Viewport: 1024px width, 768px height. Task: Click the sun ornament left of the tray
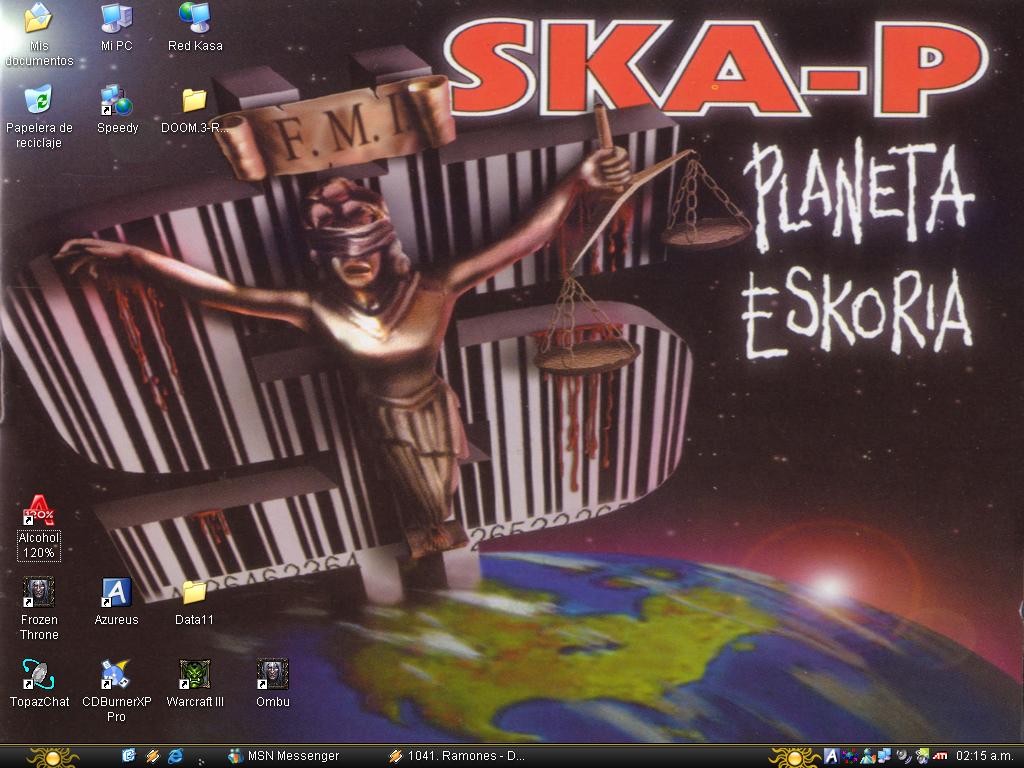click(794, 758)
